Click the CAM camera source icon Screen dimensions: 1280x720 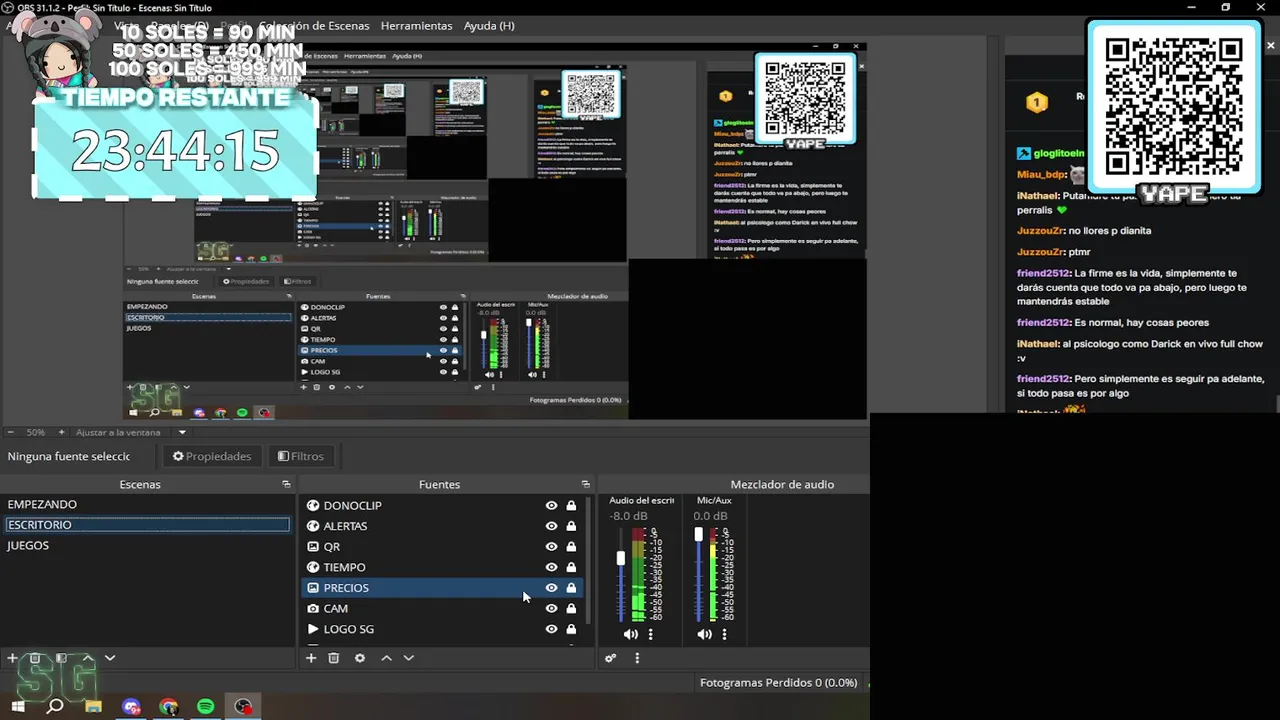(x=313, y=608)
